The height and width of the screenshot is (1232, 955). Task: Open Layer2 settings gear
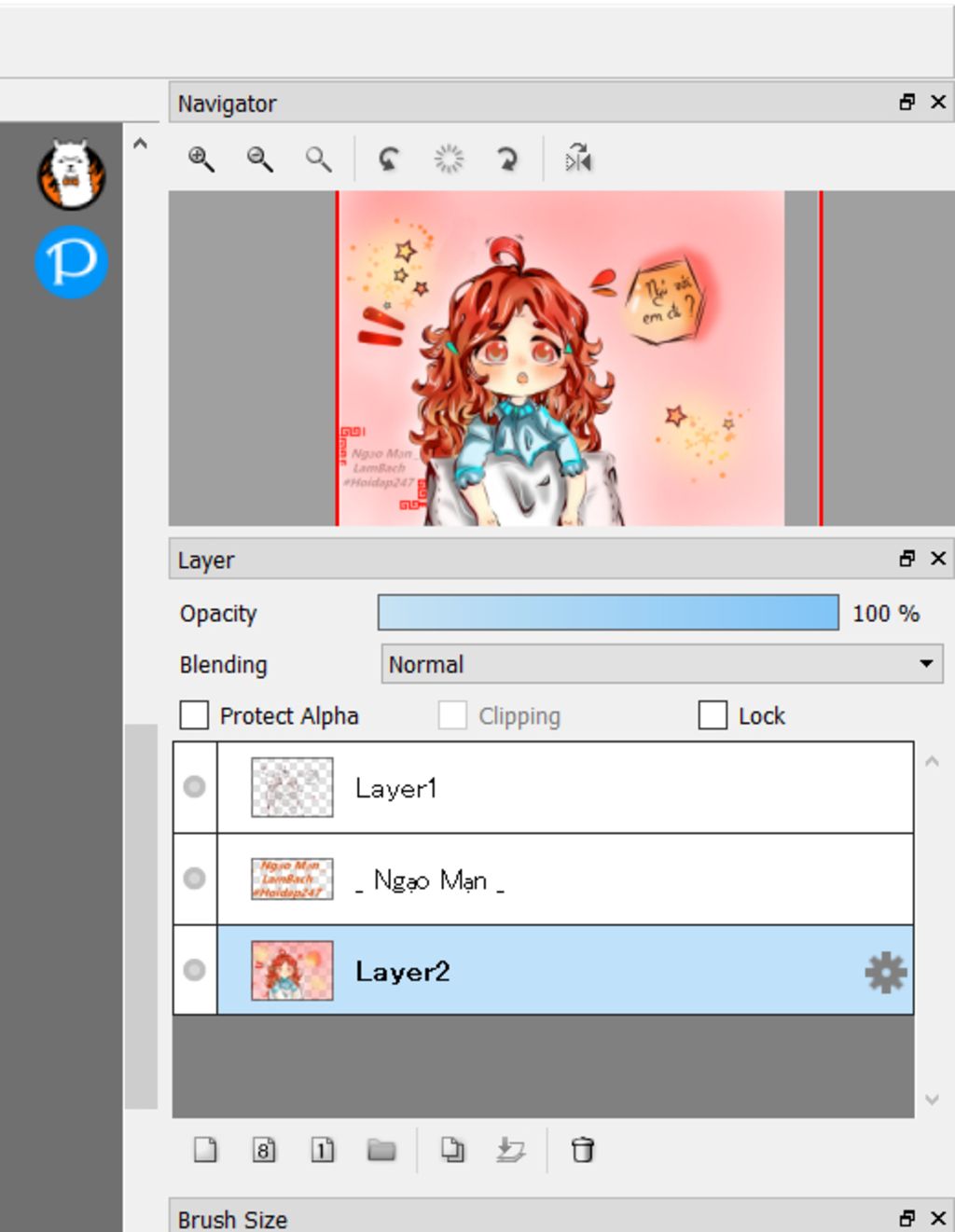click(x=886, y=972)
